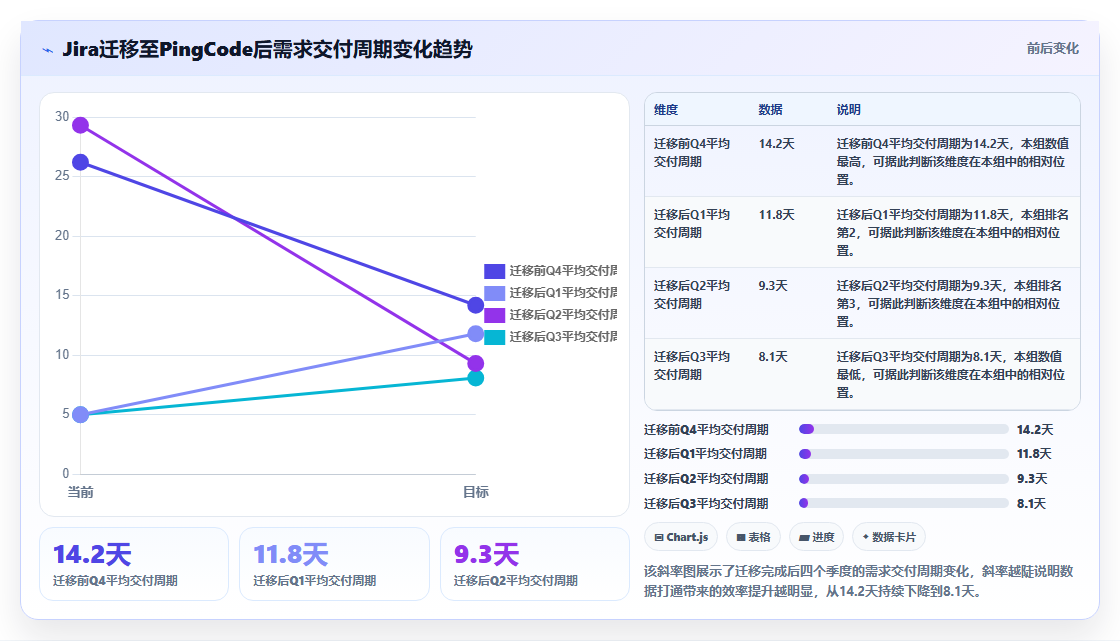The height and width of the screenshot is (641, 1120).
Task: Click the 9.3天 value in table
Action: click(x=773, y=285)
